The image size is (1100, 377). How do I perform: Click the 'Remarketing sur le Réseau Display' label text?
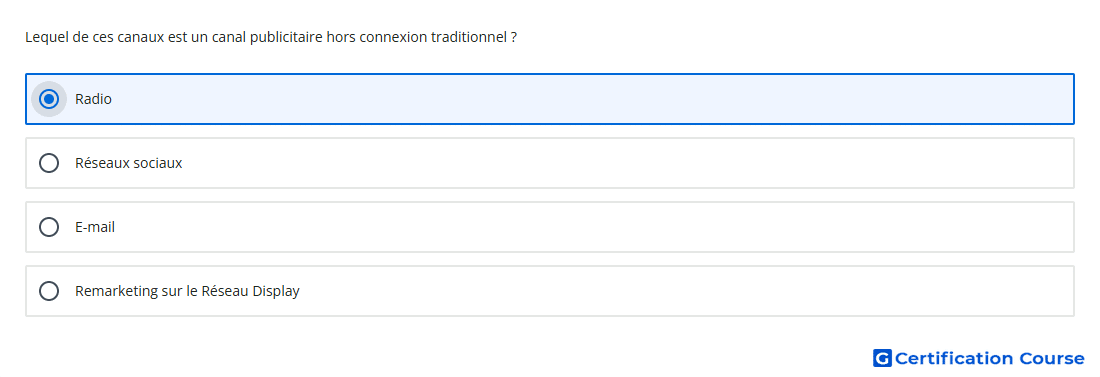[187, 291]
